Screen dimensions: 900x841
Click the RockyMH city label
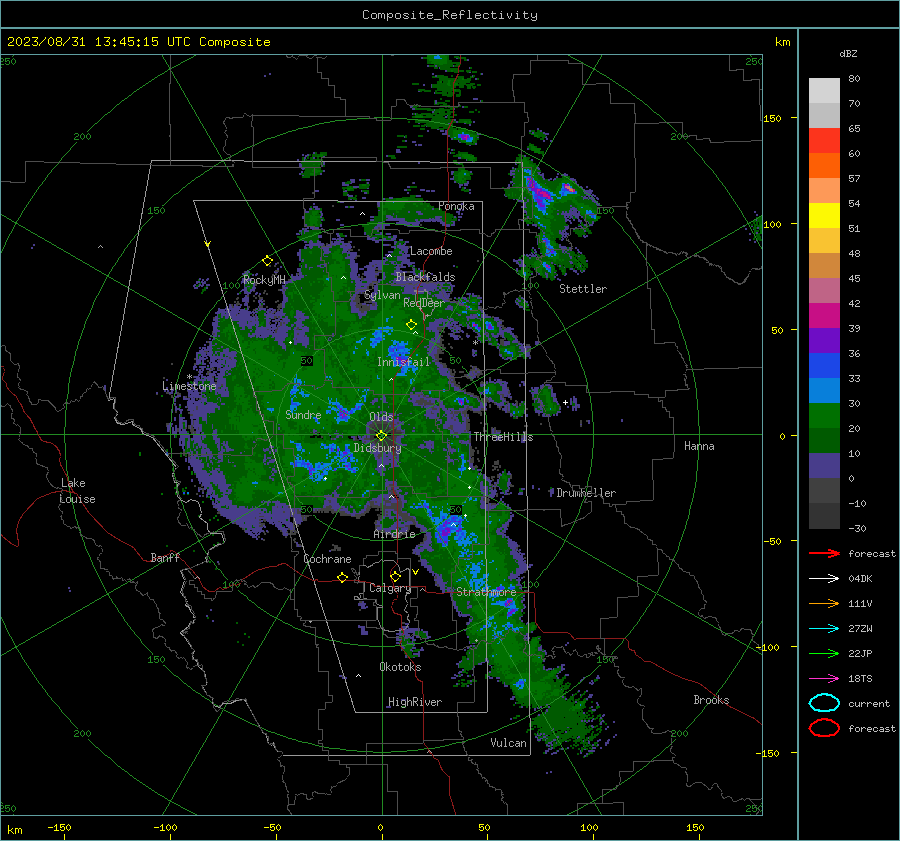click(x=264, y=280)
